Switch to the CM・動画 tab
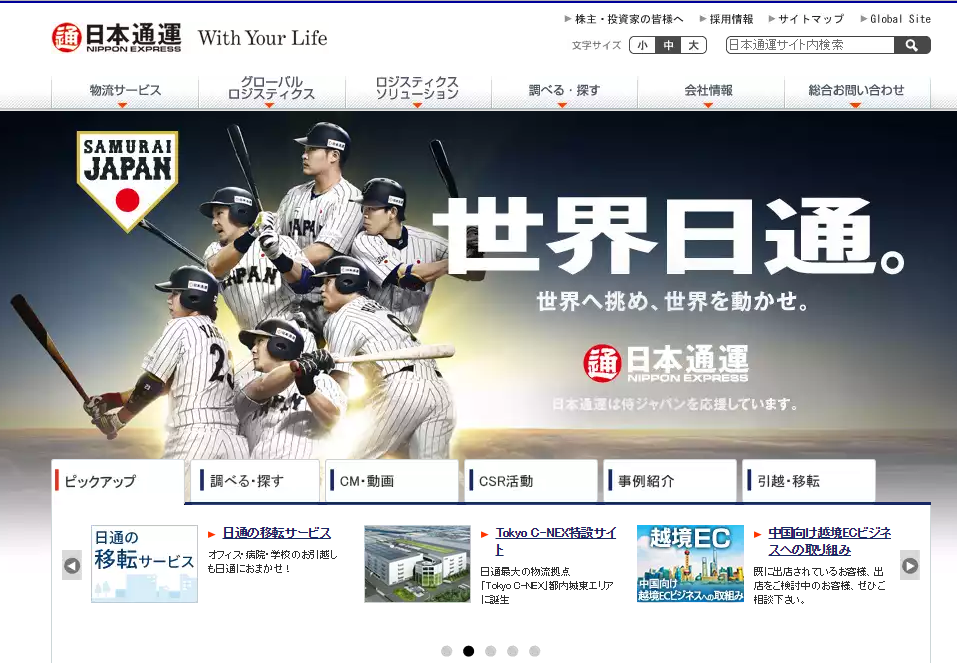 [x=392, y=481]
